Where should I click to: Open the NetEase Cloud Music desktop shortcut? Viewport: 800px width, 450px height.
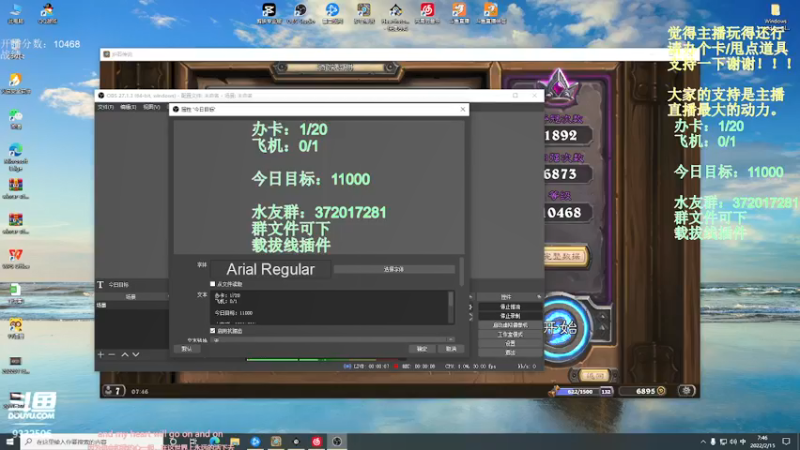click(x=427, y=13)
